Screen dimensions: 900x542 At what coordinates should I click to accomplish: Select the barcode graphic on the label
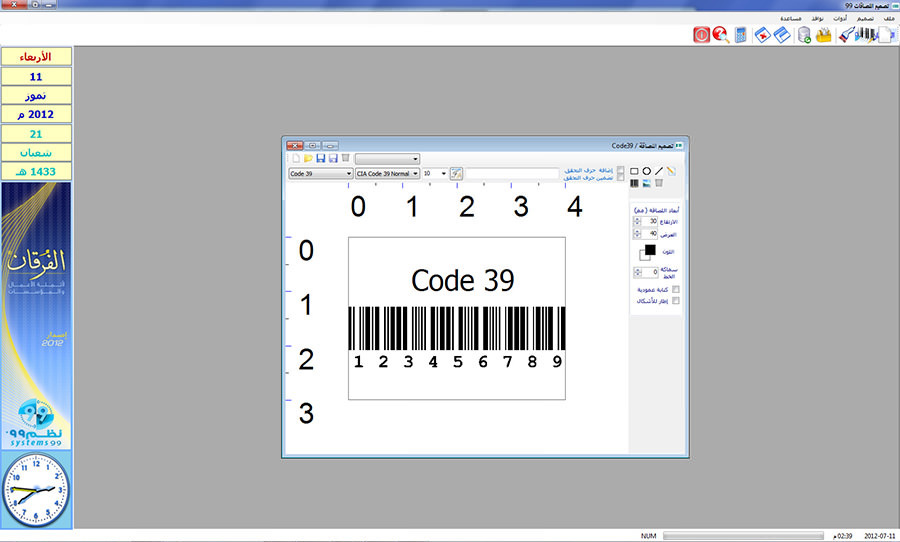457,328
